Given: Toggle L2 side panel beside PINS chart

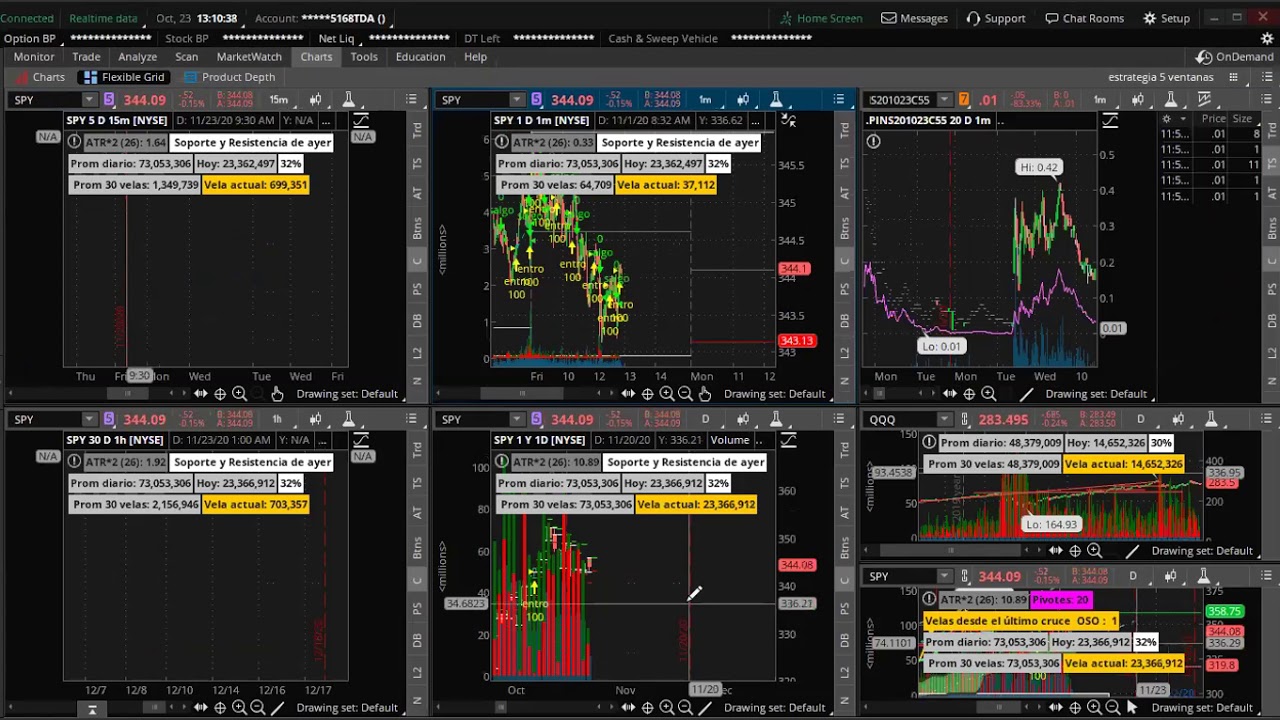Looking at the screenshot, I should (1271, 353).
